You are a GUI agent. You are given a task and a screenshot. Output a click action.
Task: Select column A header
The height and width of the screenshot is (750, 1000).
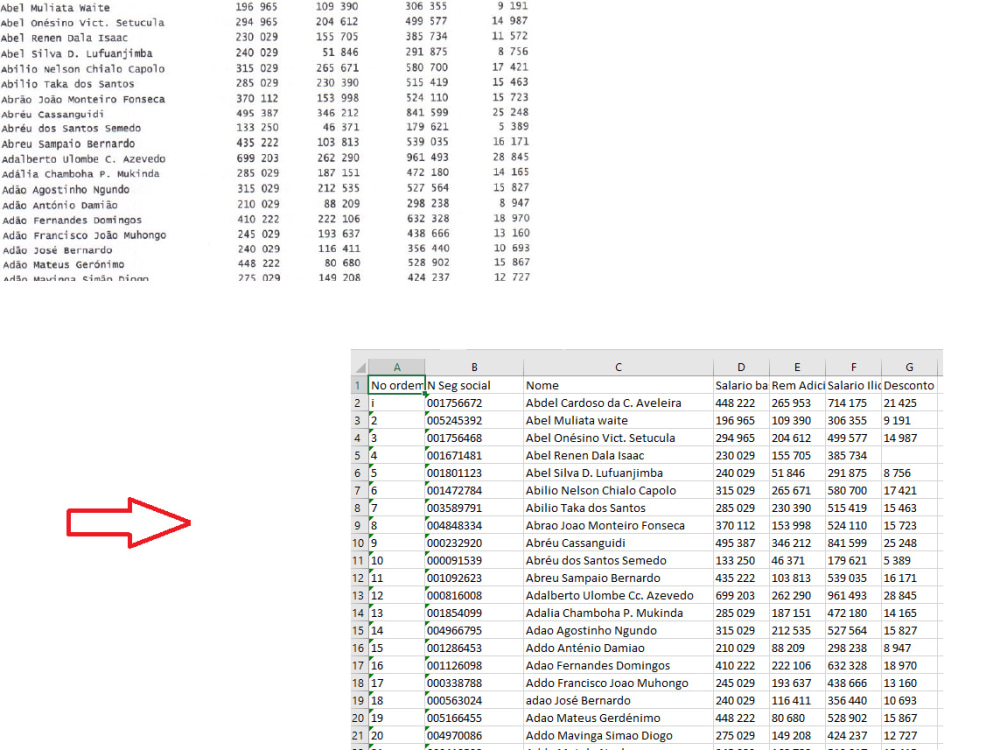click(397, 367)
